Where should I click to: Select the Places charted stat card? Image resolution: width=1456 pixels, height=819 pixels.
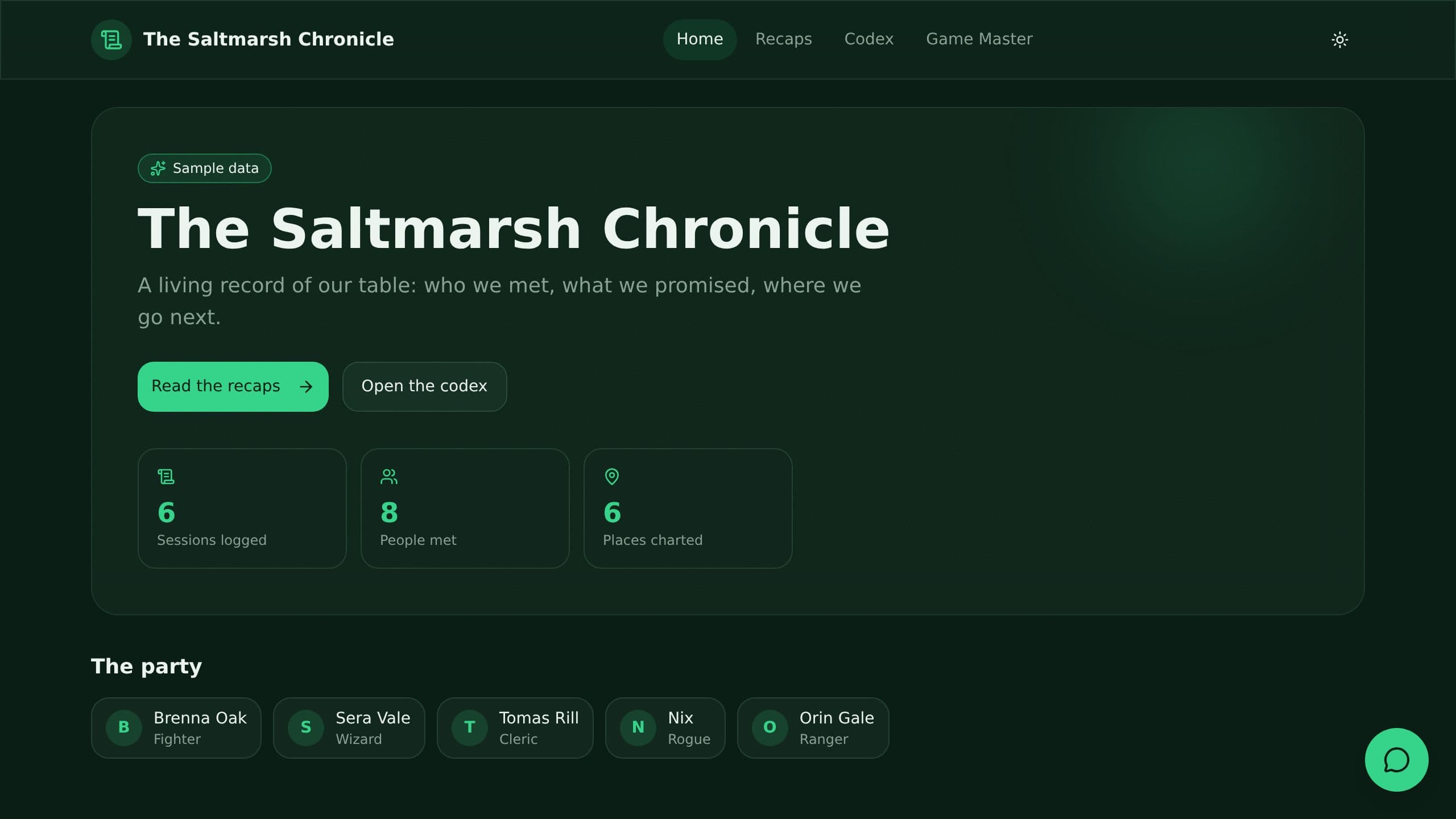(688, 508)
